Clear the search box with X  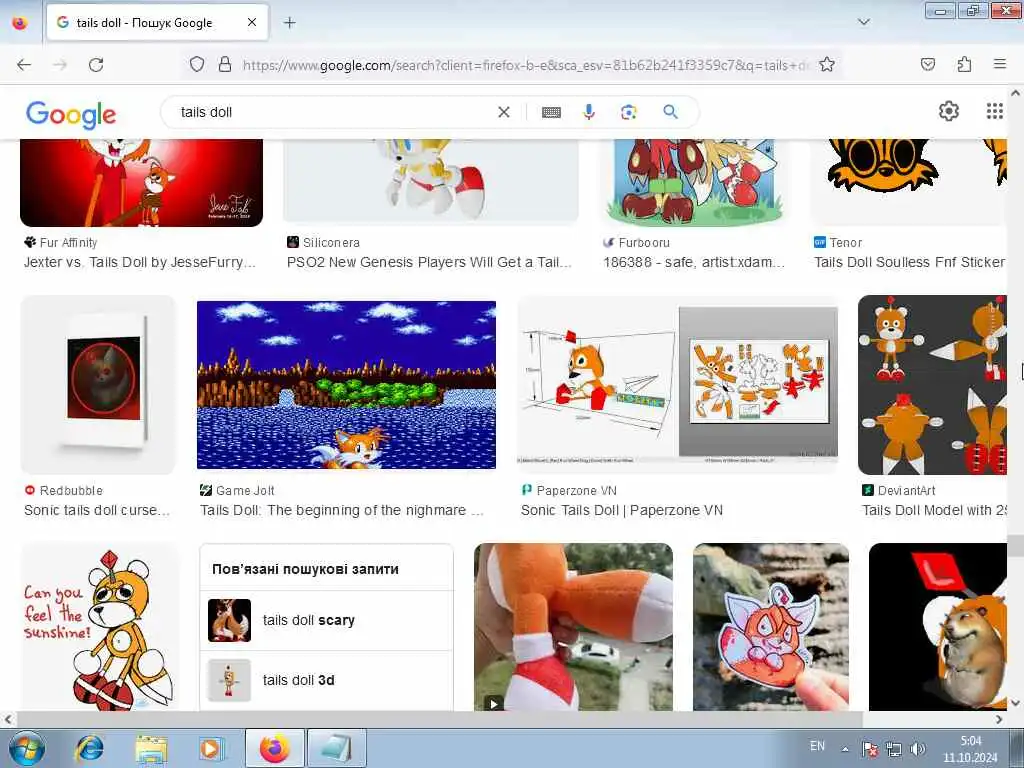(x=504, y=112)
